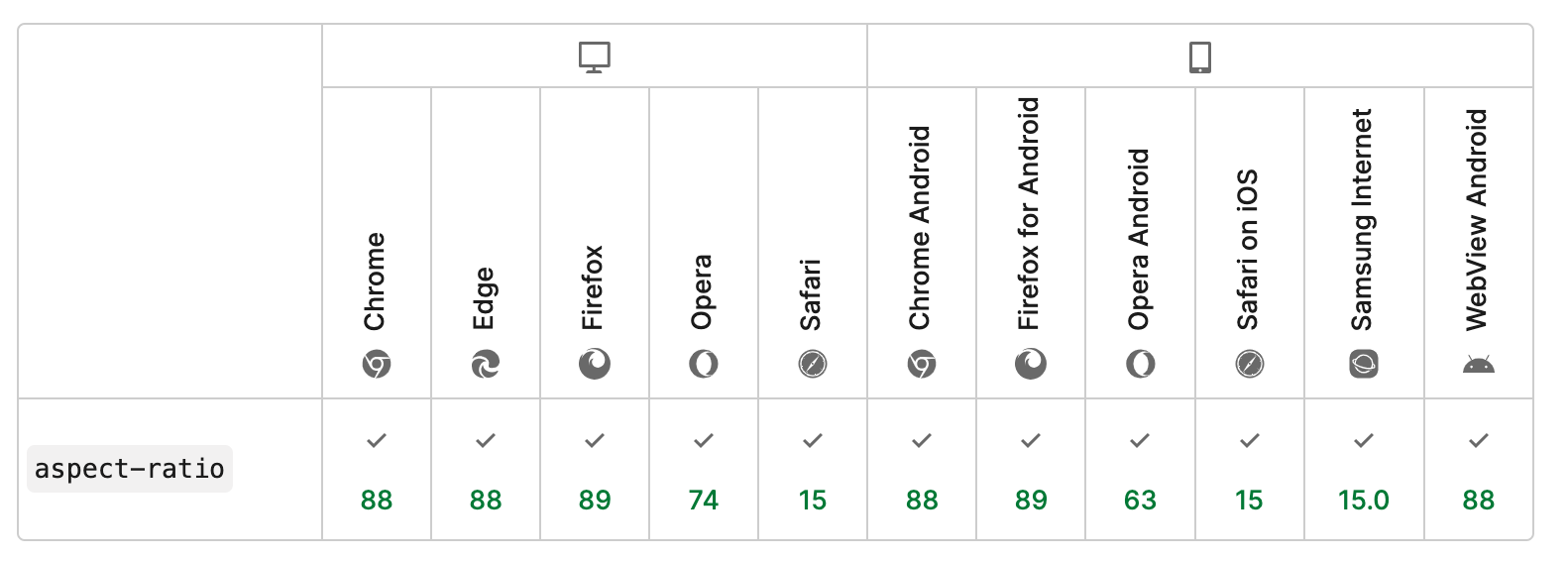Image resolution: width=1568 pixels, height=561 pixels.
Task: Click the Chrome Android column header label
Action: click(921, 228)
